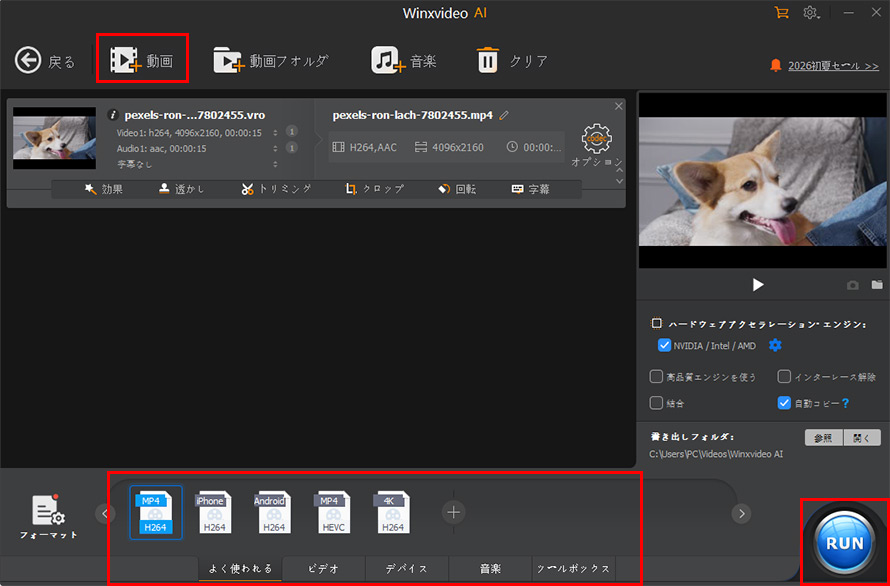Screen dimensions: 890x586
Task: Select Android H264 format preset
Action: (273, 512)
